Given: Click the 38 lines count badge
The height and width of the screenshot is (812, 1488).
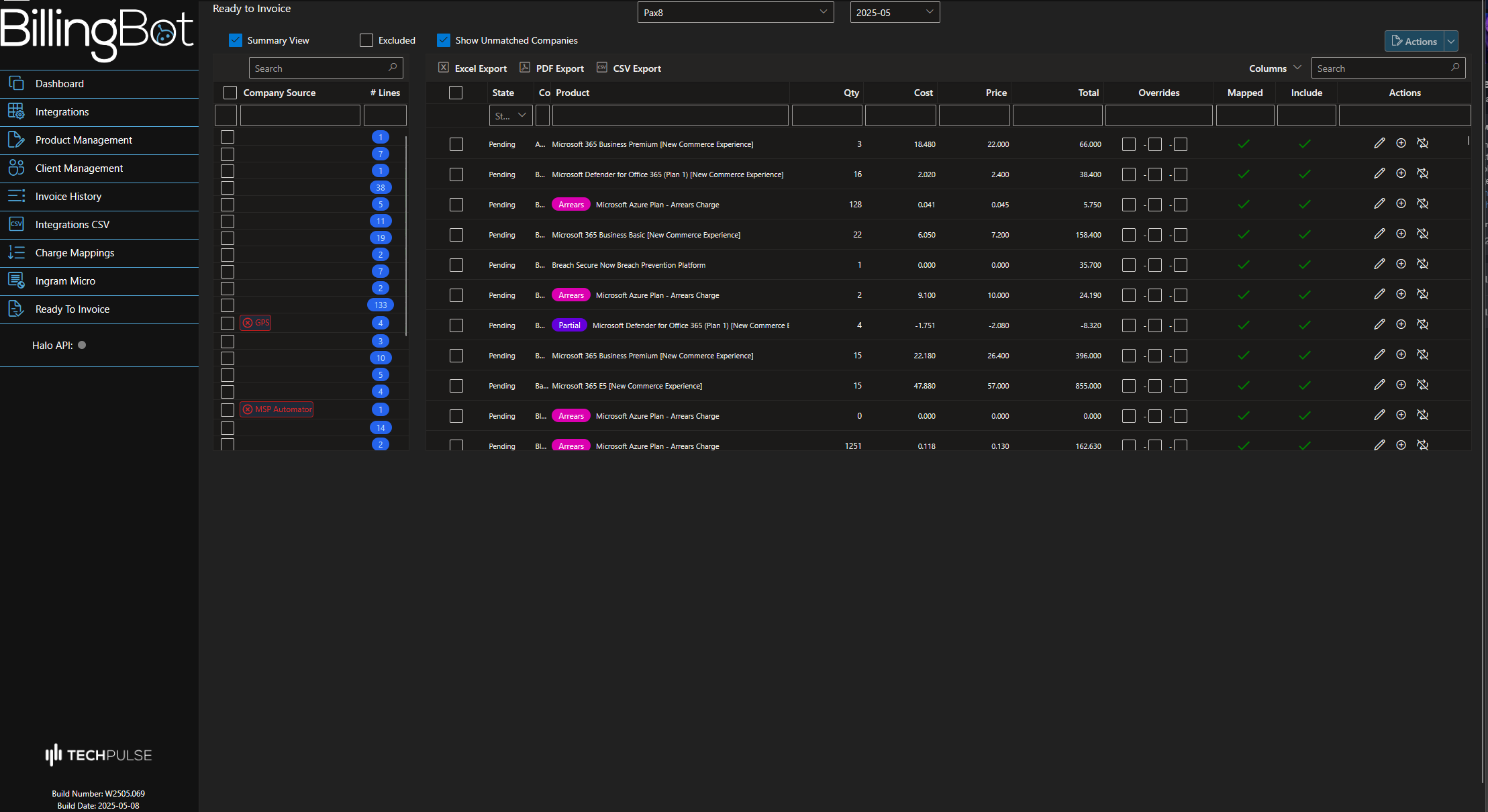Looking at the screenshot, I should 381,187.
